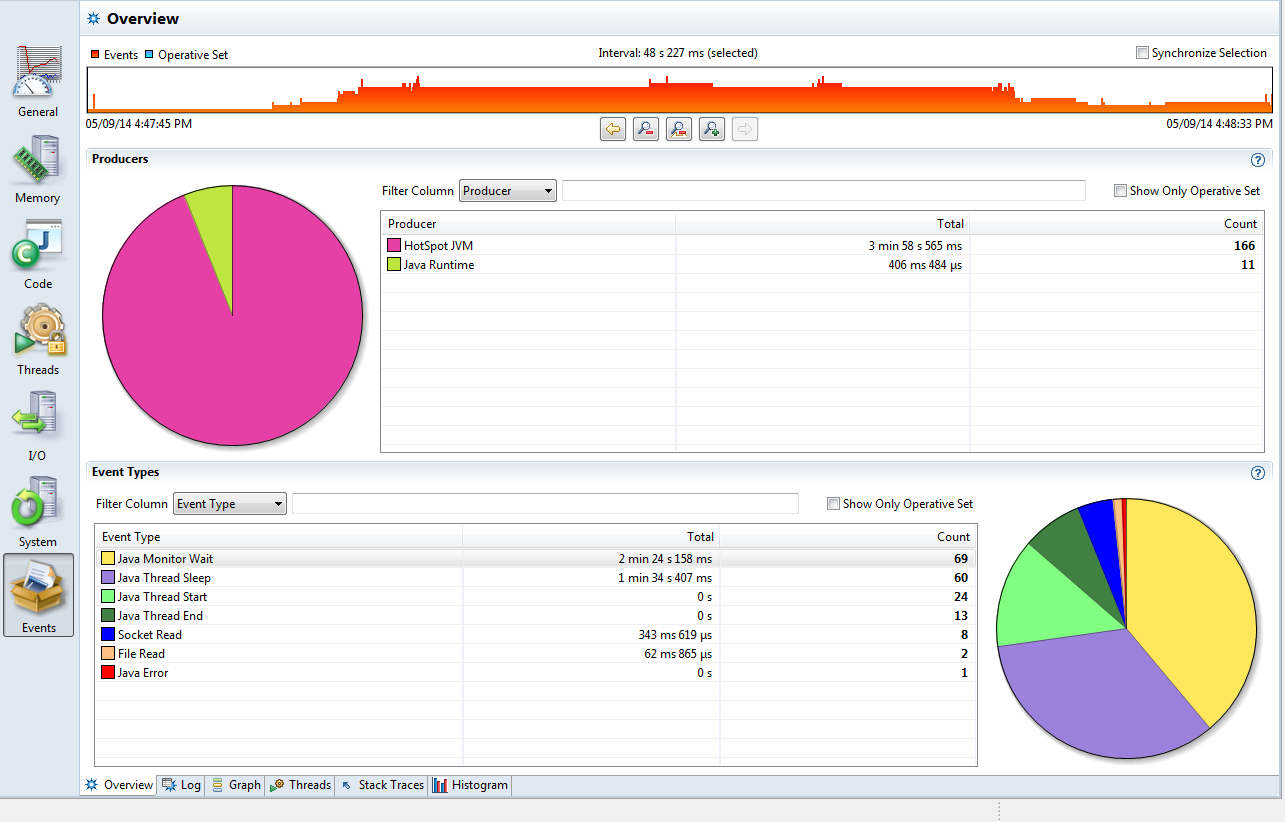Image resolution: width=1285 pixels, height=822 pixels.
Task: Sort Event Types table by Event Type header
Action: (x=279, y=537)
